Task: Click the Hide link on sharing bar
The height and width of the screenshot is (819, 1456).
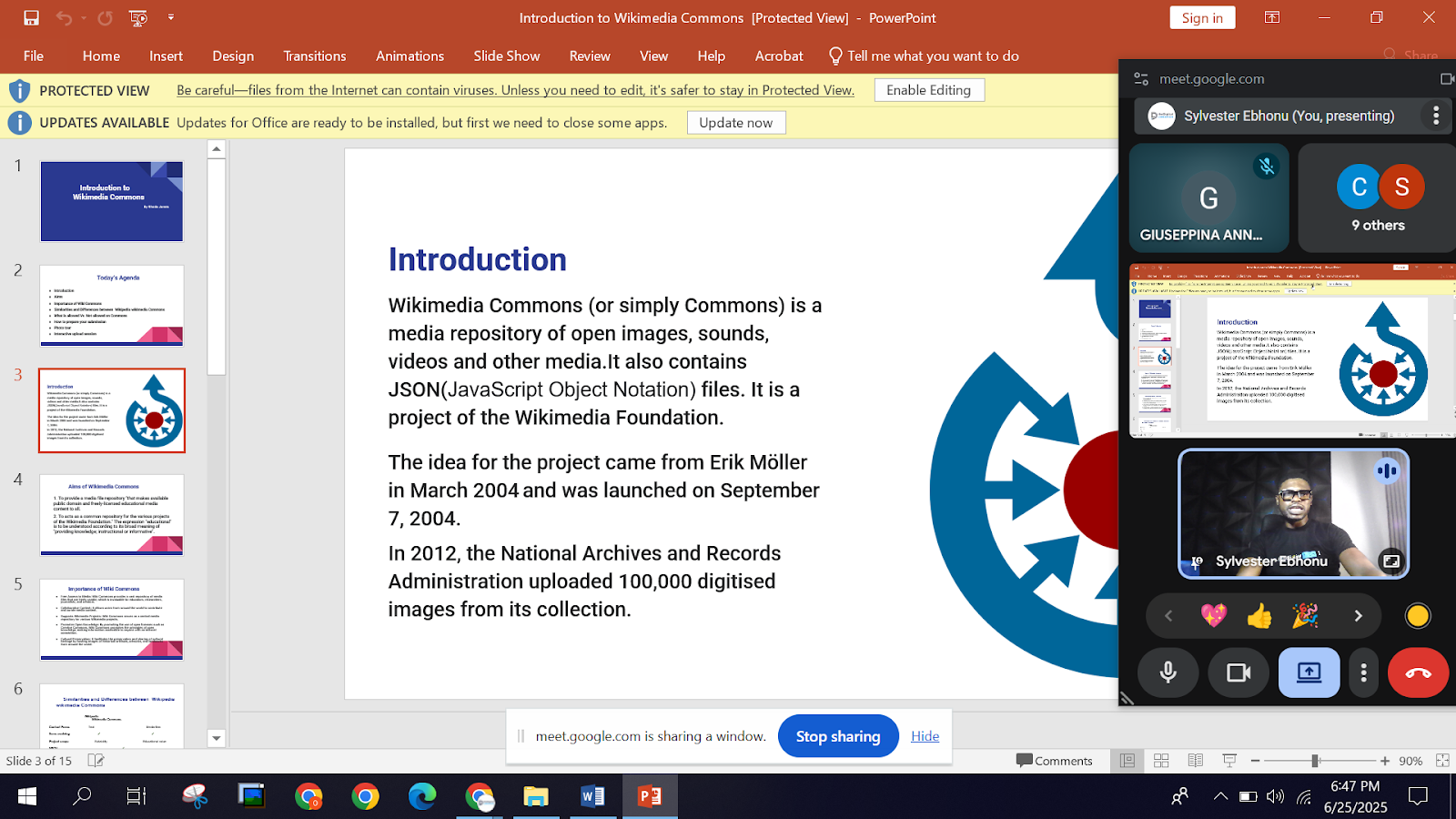Action: (x=925, y=736)
